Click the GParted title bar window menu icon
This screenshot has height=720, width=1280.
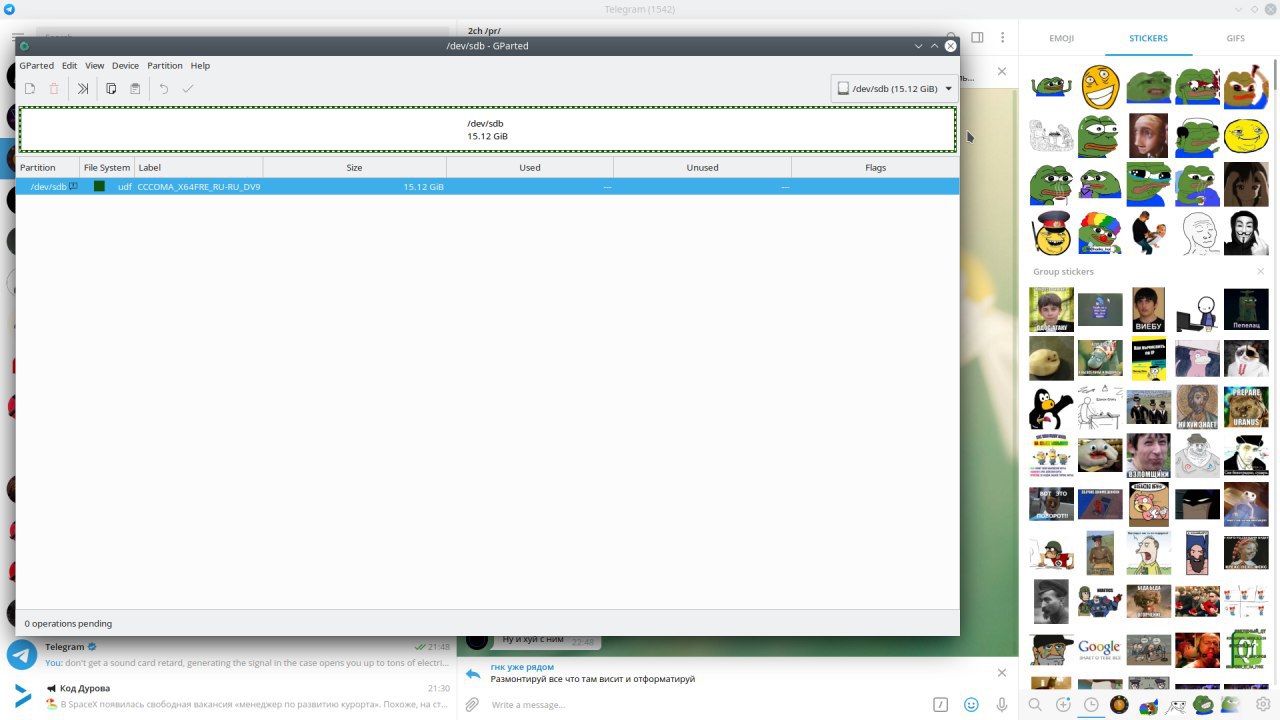coord(25,46)
